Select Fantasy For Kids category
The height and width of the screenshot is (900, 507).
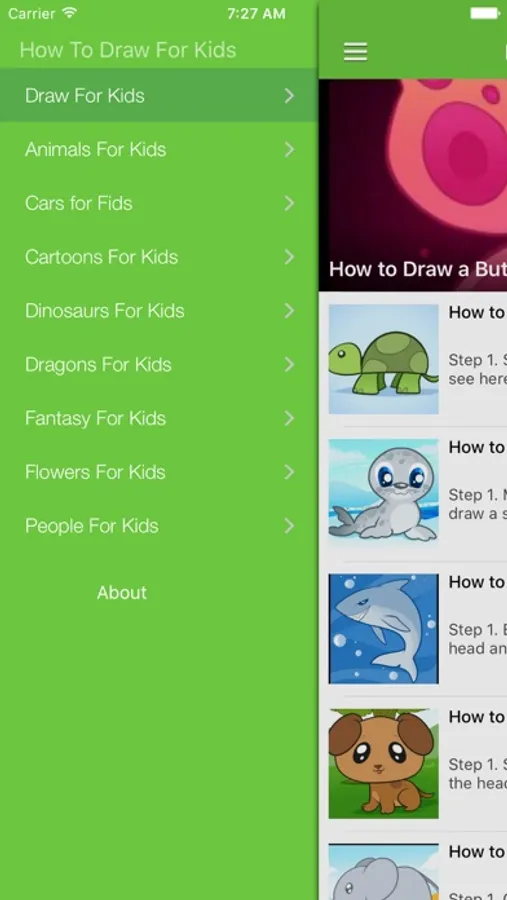tap(158, 418)
